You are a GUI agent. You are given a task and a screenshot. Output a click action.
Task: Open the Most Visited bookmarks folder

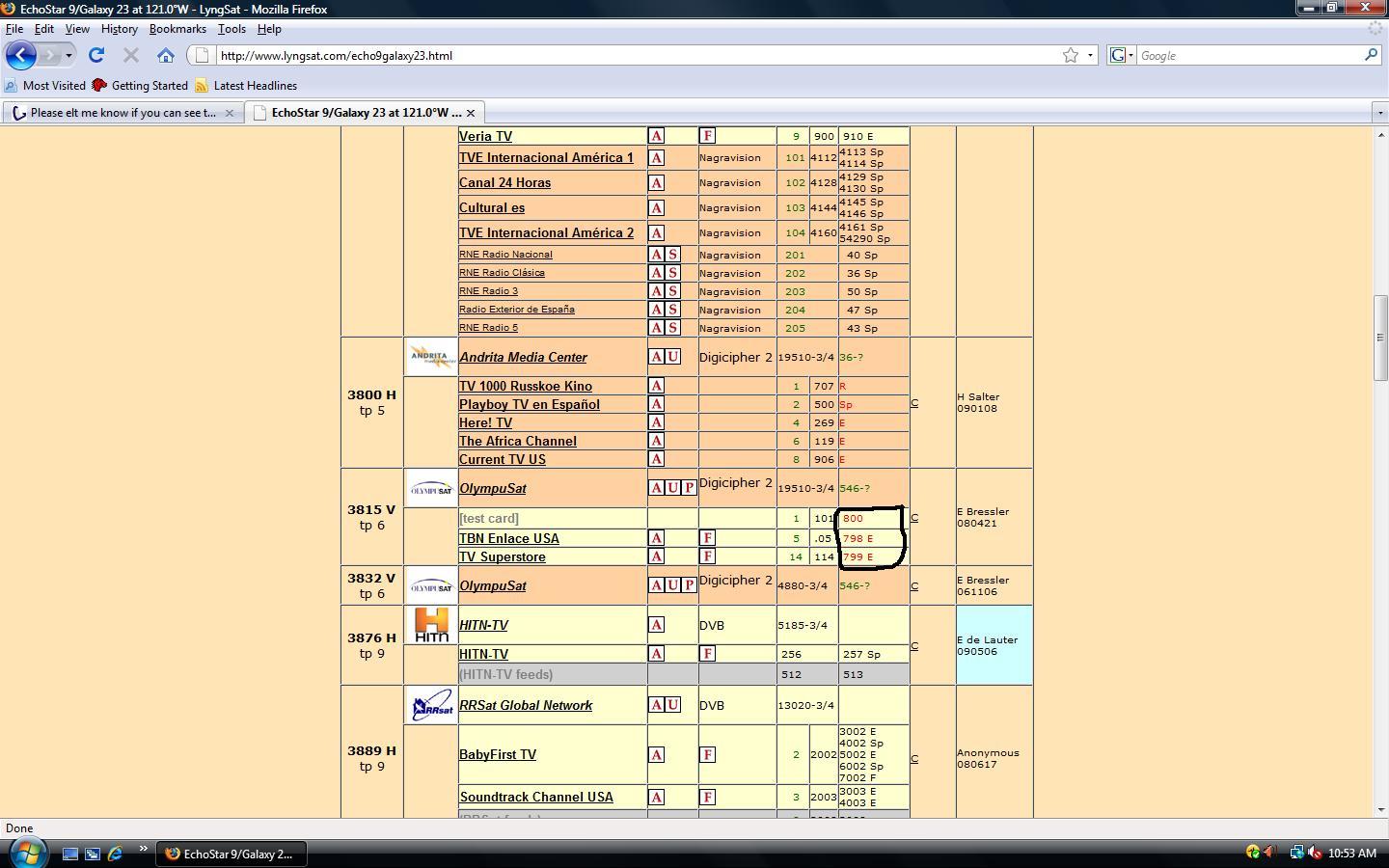[x=45, y=85]
